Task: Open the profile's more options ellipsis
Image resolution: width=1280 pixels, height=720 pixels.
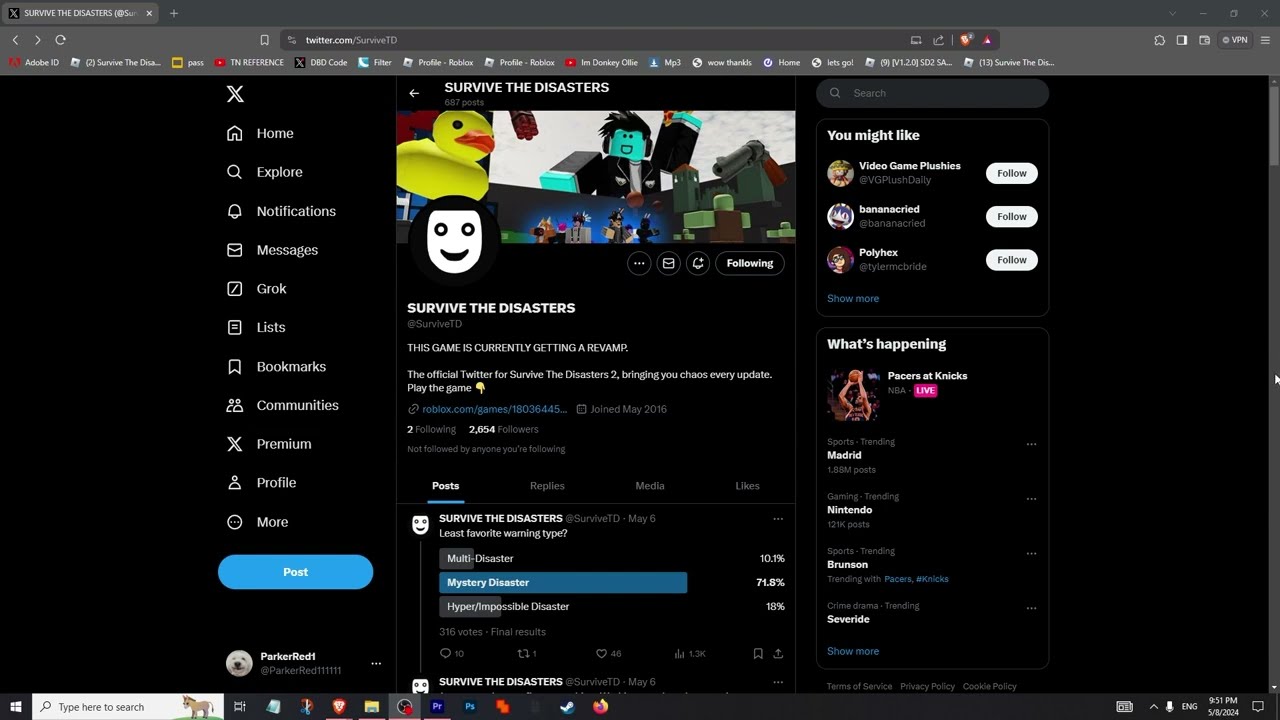Action: coord(639,263)
